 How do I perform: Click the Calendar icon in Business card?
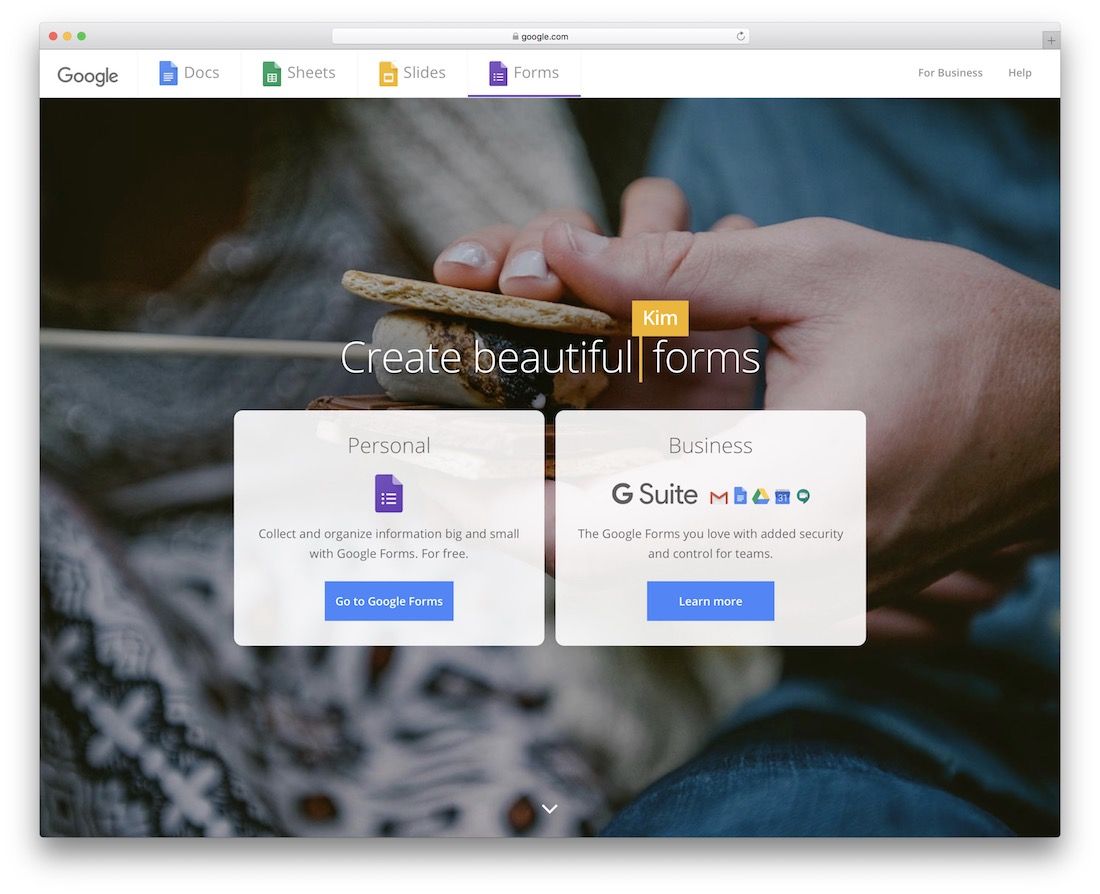(782, 497)
